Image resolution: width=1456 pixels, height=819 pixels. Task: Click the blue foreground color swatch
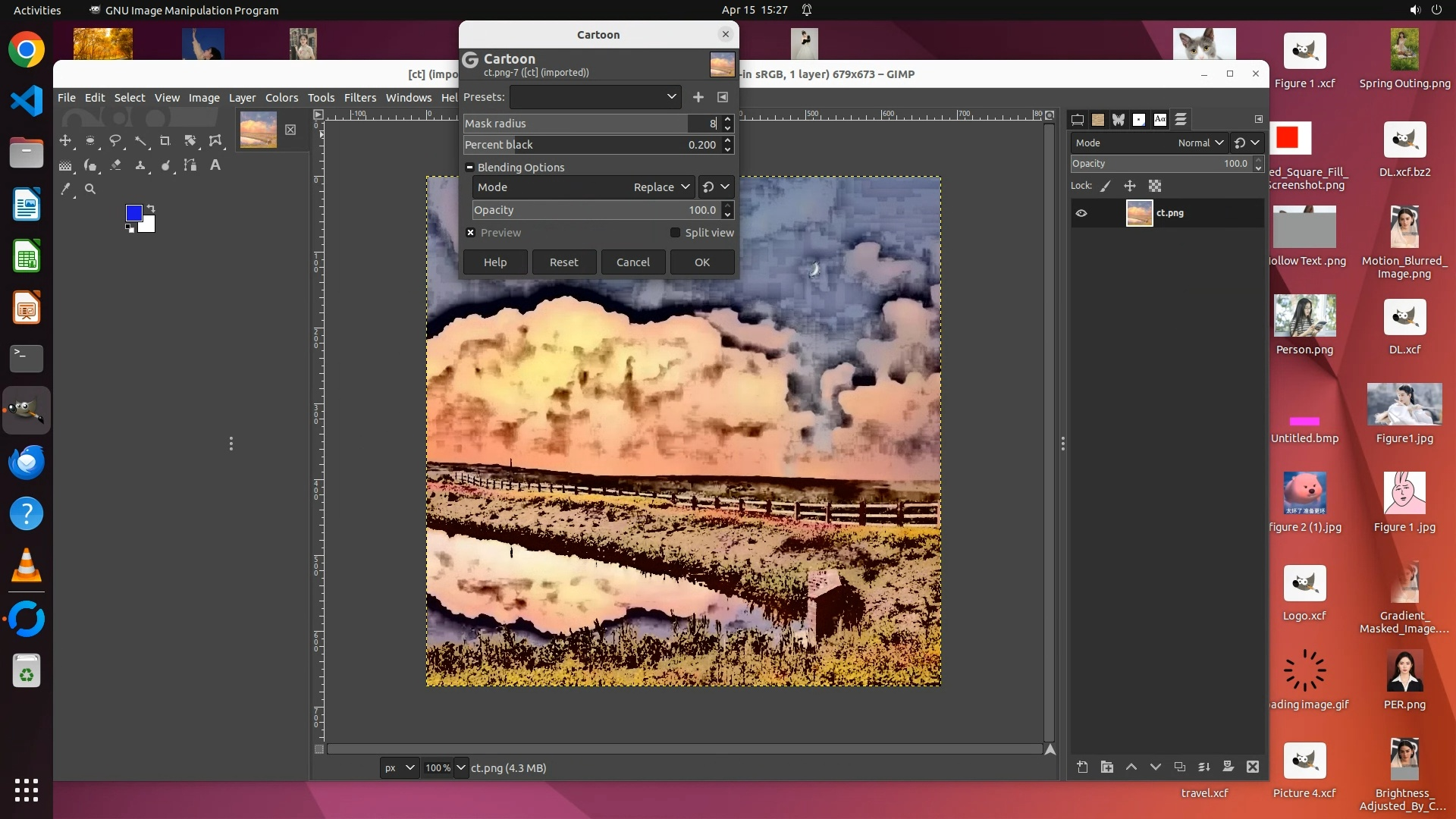[x=133, y=213]
